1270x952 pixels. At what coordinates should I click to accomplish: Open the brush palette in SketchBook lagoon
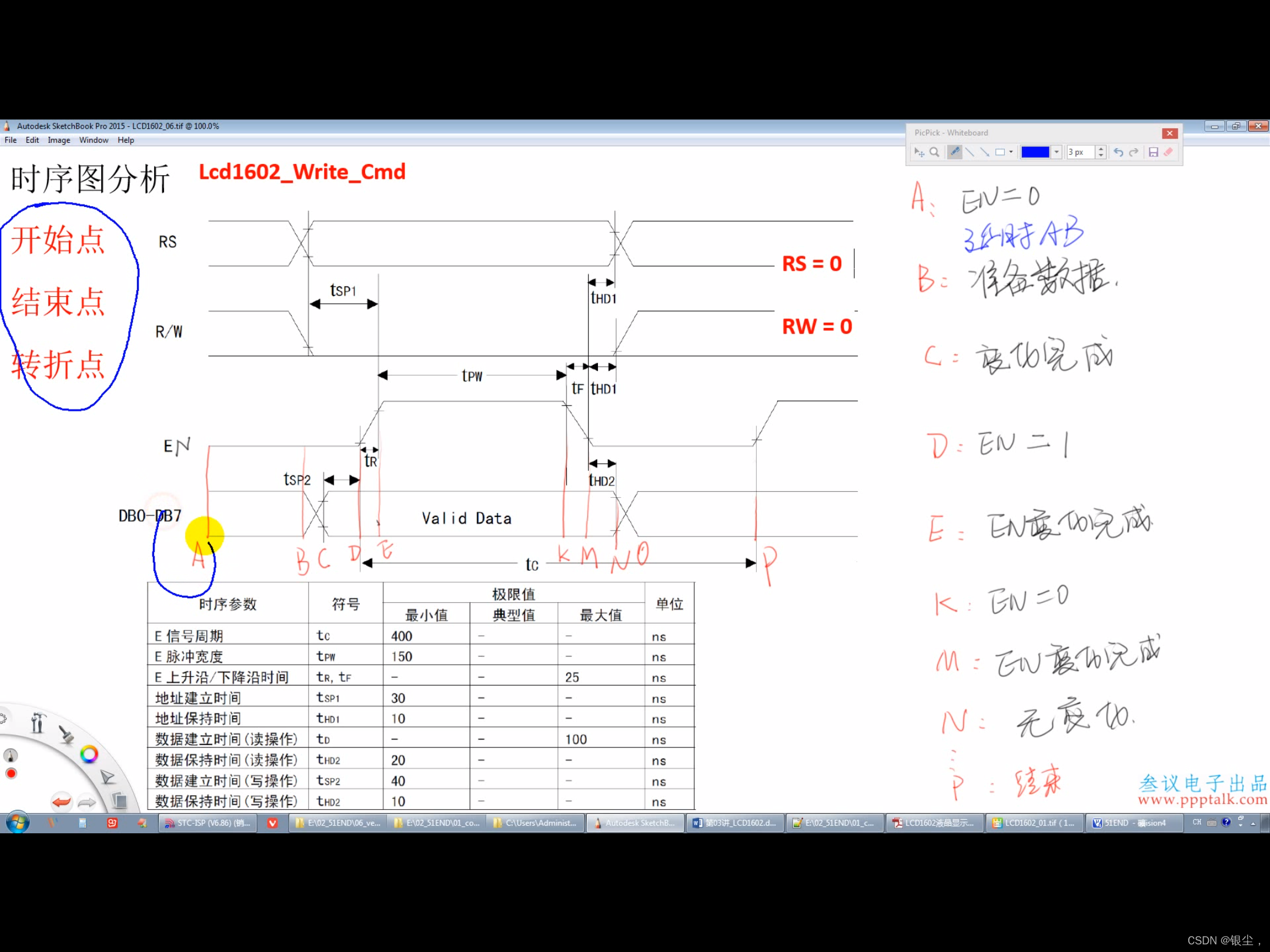(66, 735)
